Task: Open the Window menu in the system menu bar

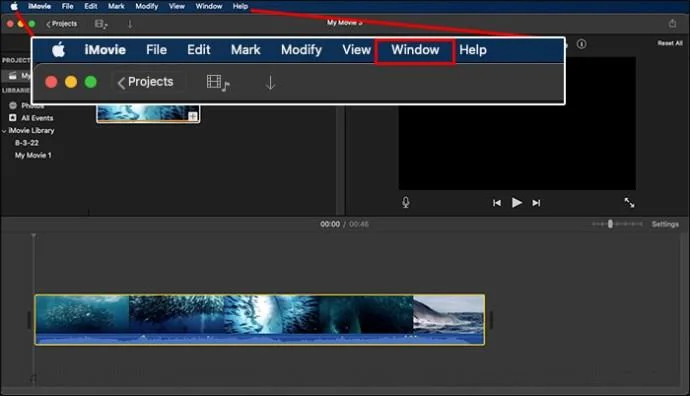Action: [x=209, y=6]
